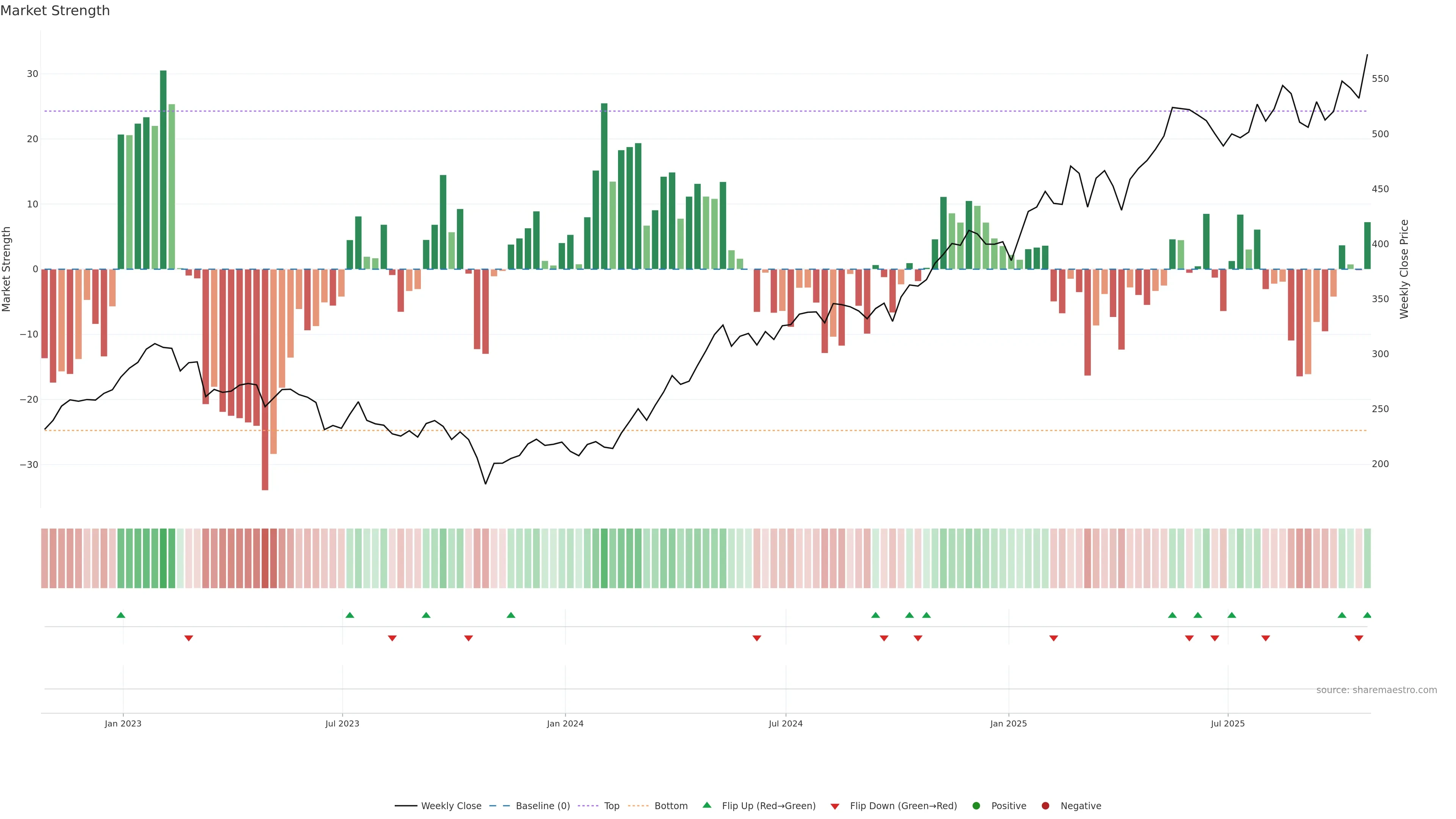Click the Flip Up legend triangle icon
This screenshot has height=819, width=1456.
[x=706, y=805]
